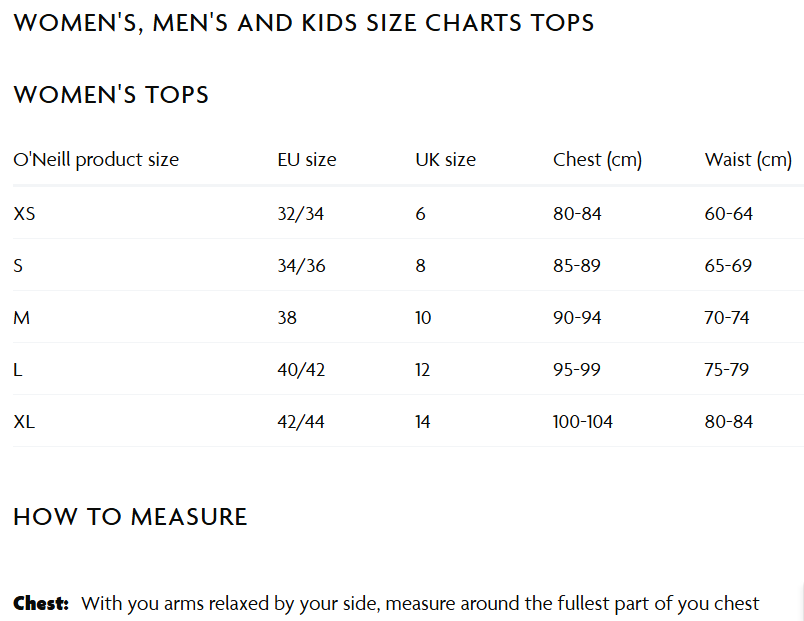The width and height of the screenshot is (804, 621).
Task: Click the "EU size" column header
Action: pyautogui.click(x=307, y=159)
